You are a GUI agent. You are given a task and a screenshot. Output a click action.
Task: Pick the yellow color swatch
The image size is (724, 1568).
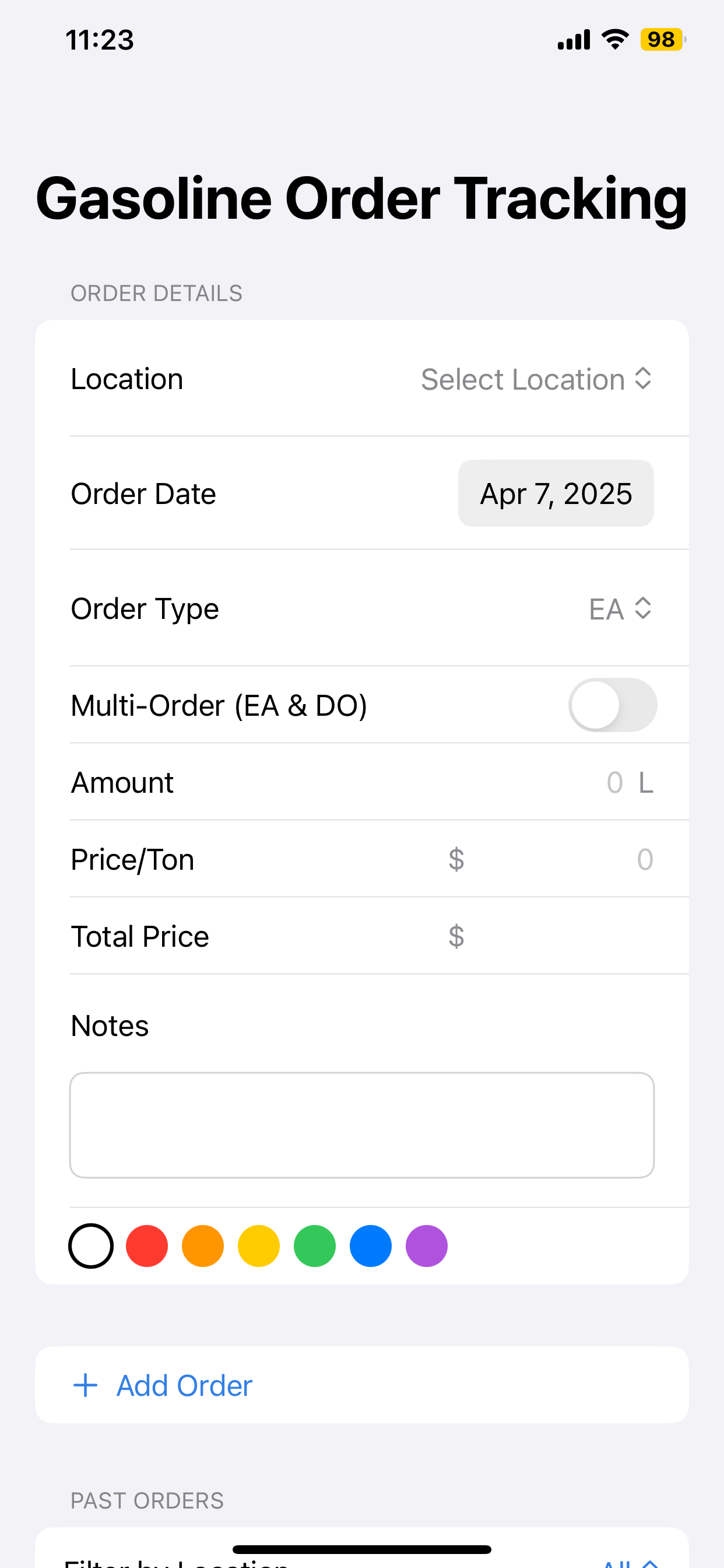point(259,1246)
